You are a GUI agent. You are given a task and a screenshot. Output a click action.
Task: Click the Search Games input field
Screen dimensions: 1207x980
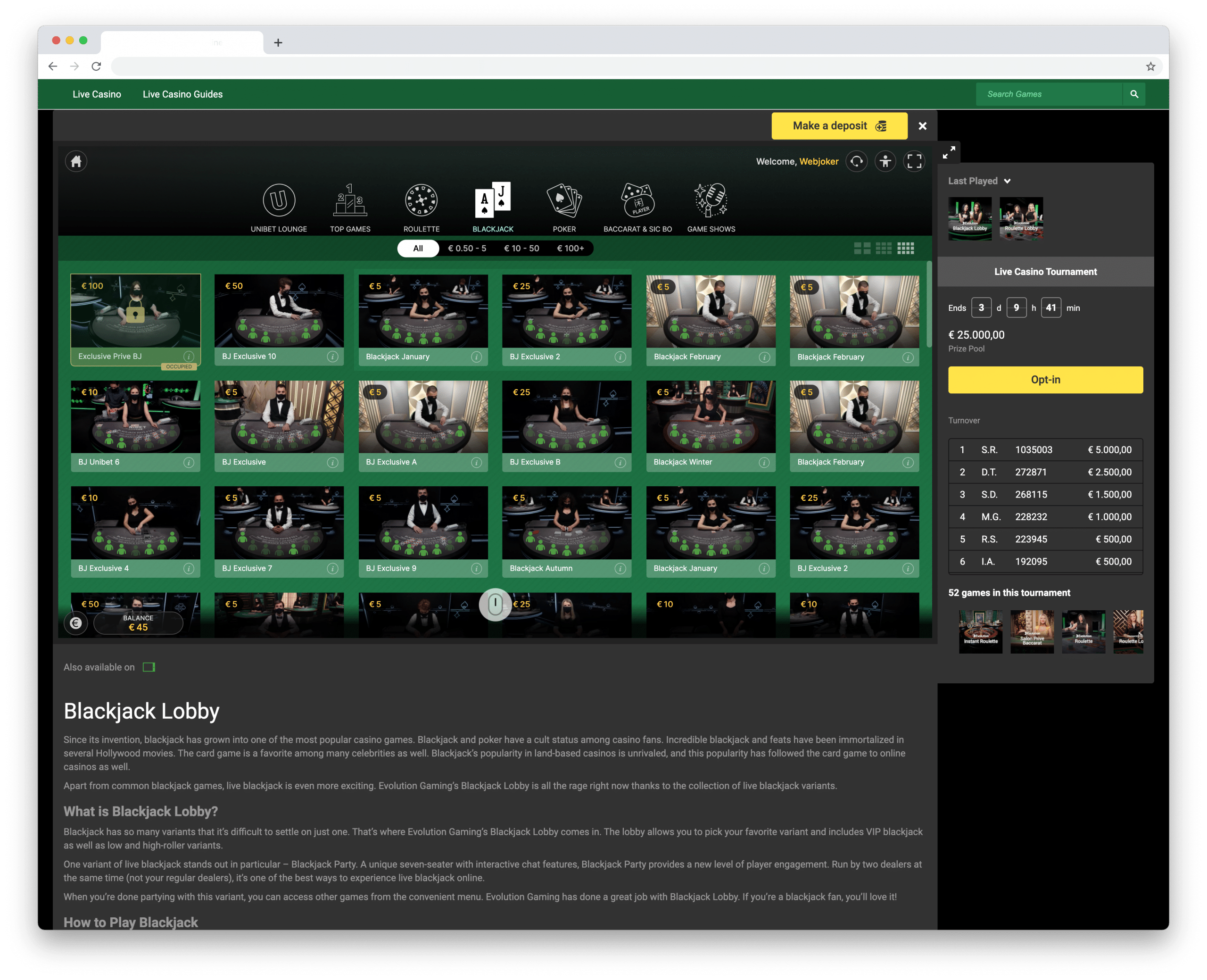(1049, 94)
